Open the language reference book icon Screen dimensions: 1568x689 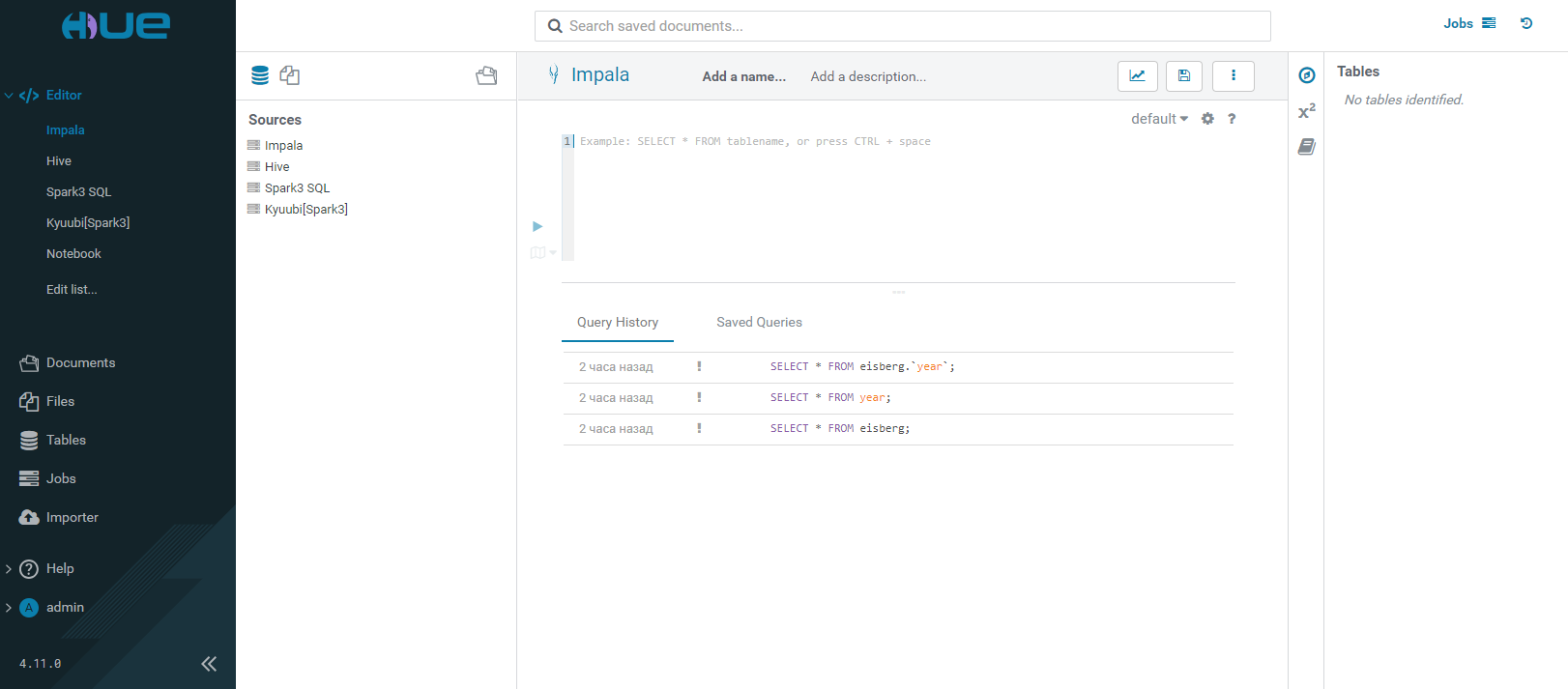[1307, 147]
